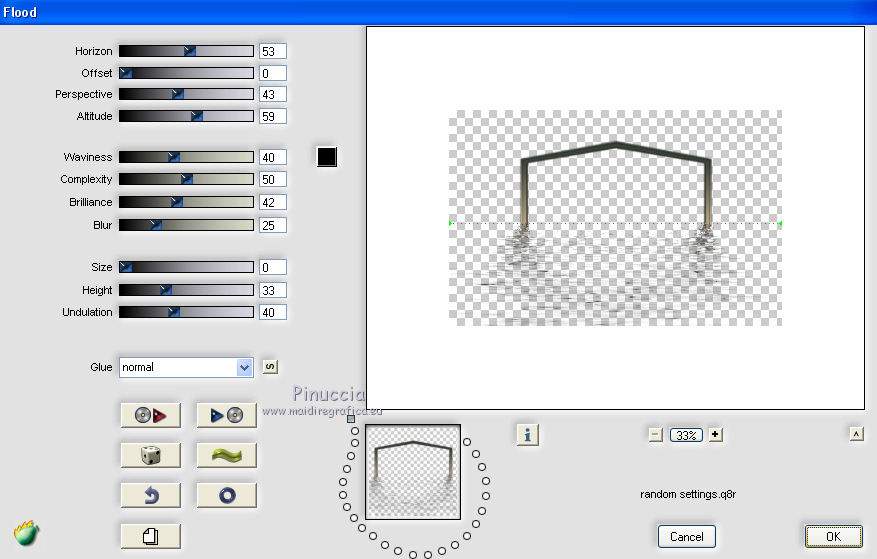Image resolution: width=877 pixels, height=559 pixels.
Task: Click the green wave button
Action: [x=227, y=455]
